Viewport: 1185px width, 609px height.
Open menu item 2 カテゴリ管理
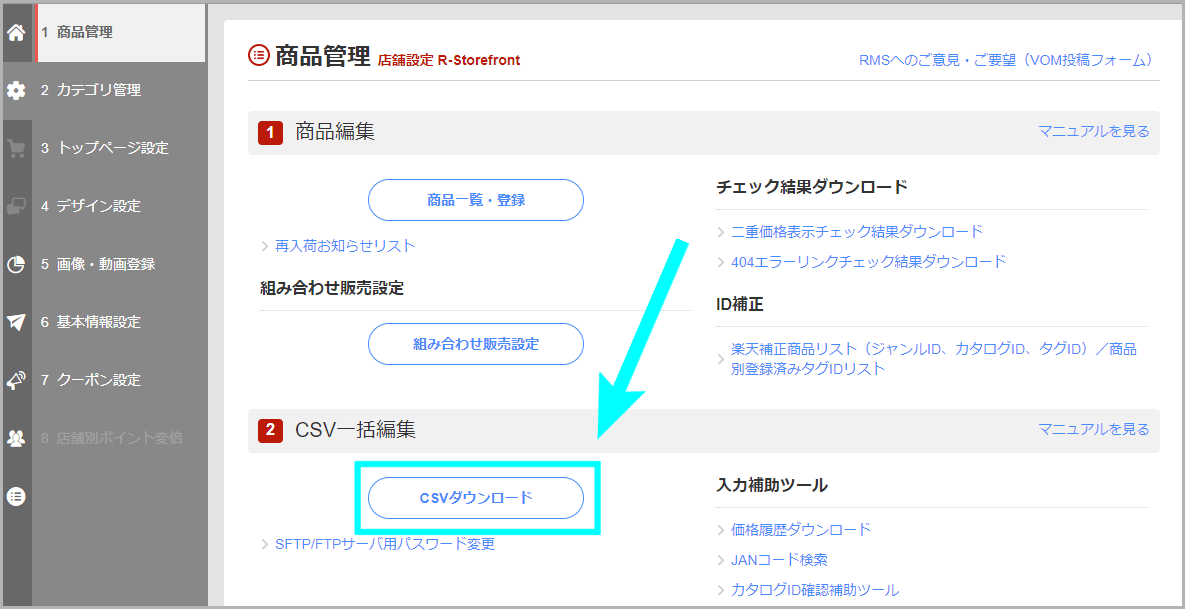[119, 90]
